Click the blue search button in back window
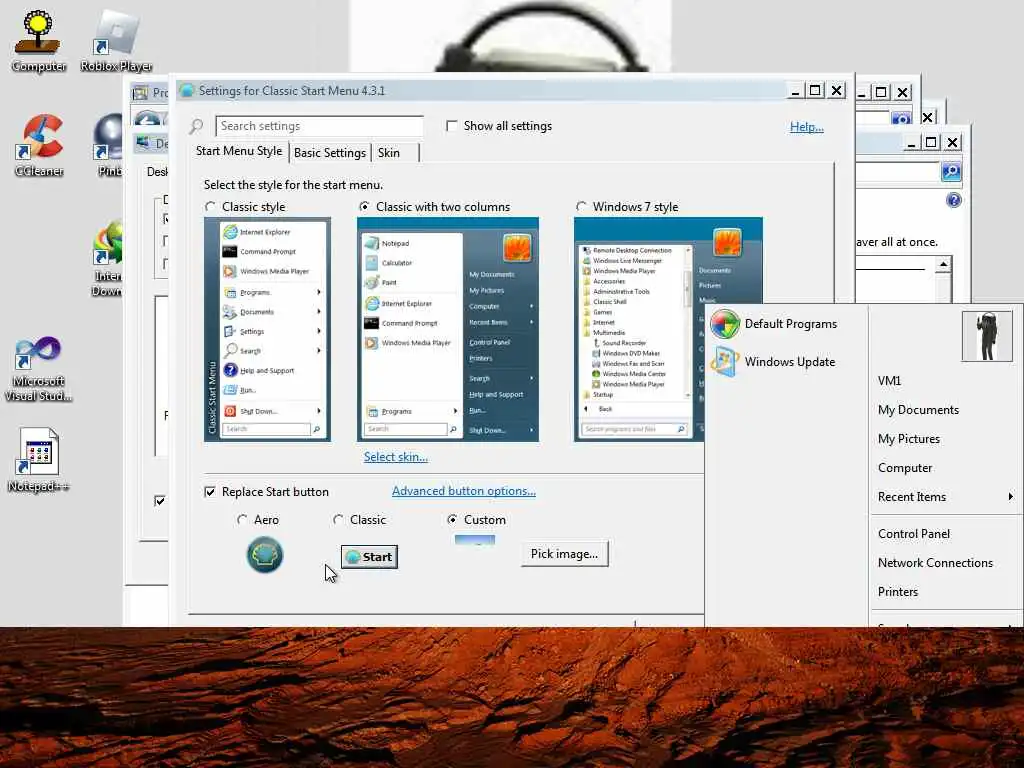The width and height of the screenshot is (1024, 768). (x=951, y=172)
